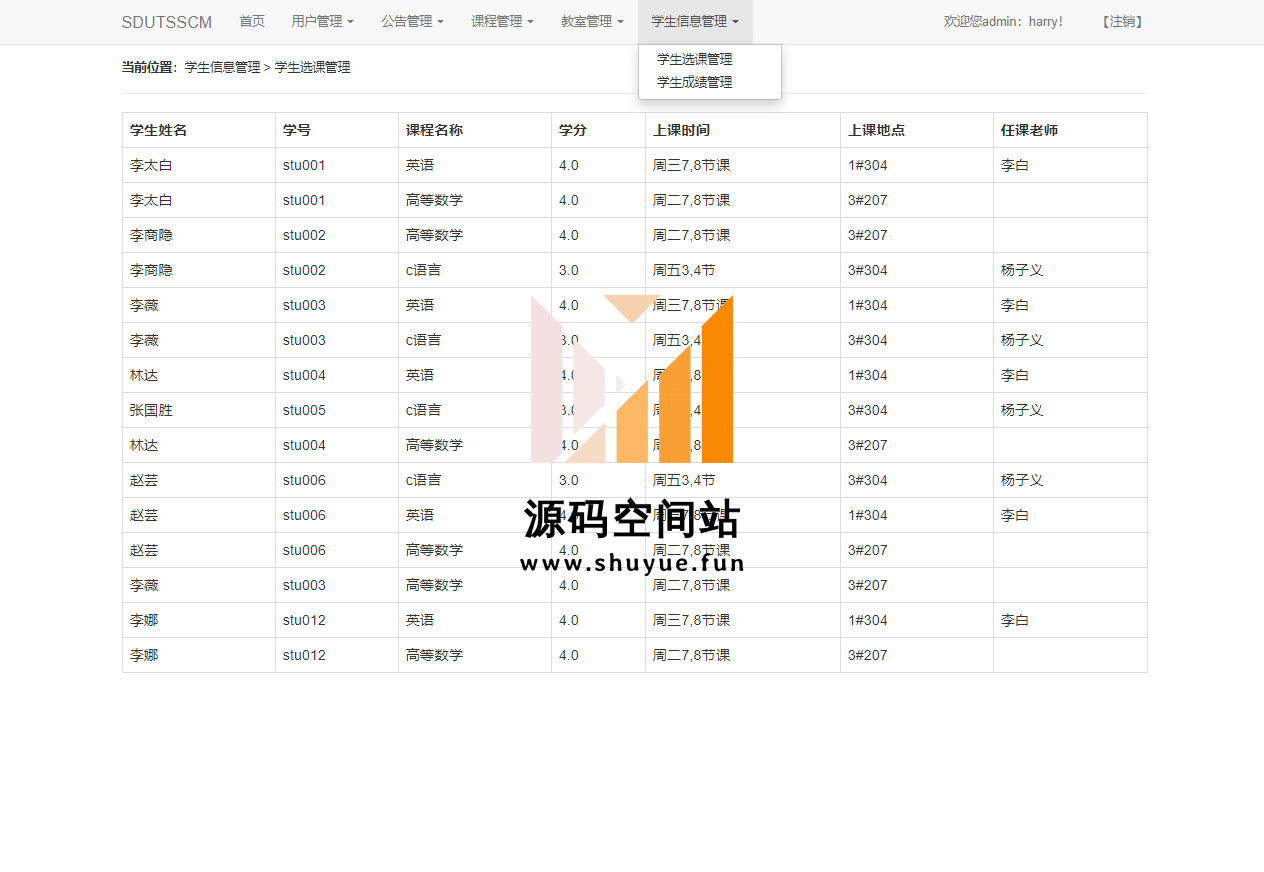The height and width of the screenshot is (872, 1264).
Task: Open the 用户管理 dropdown in the navbar
Action: 322,21
